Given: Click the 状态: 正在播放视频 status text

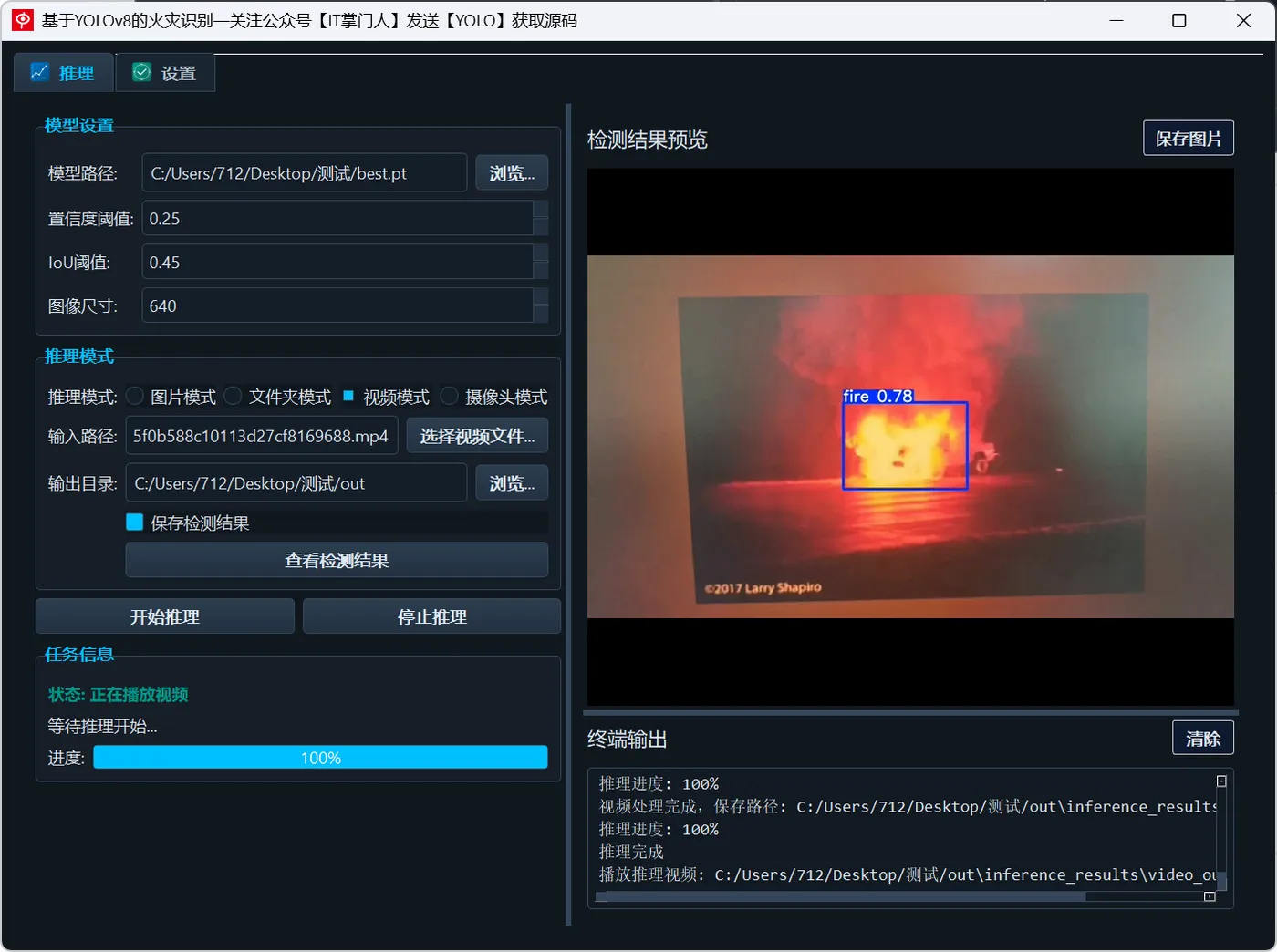Looking at the screenshot, I should [x=119, y=695].
